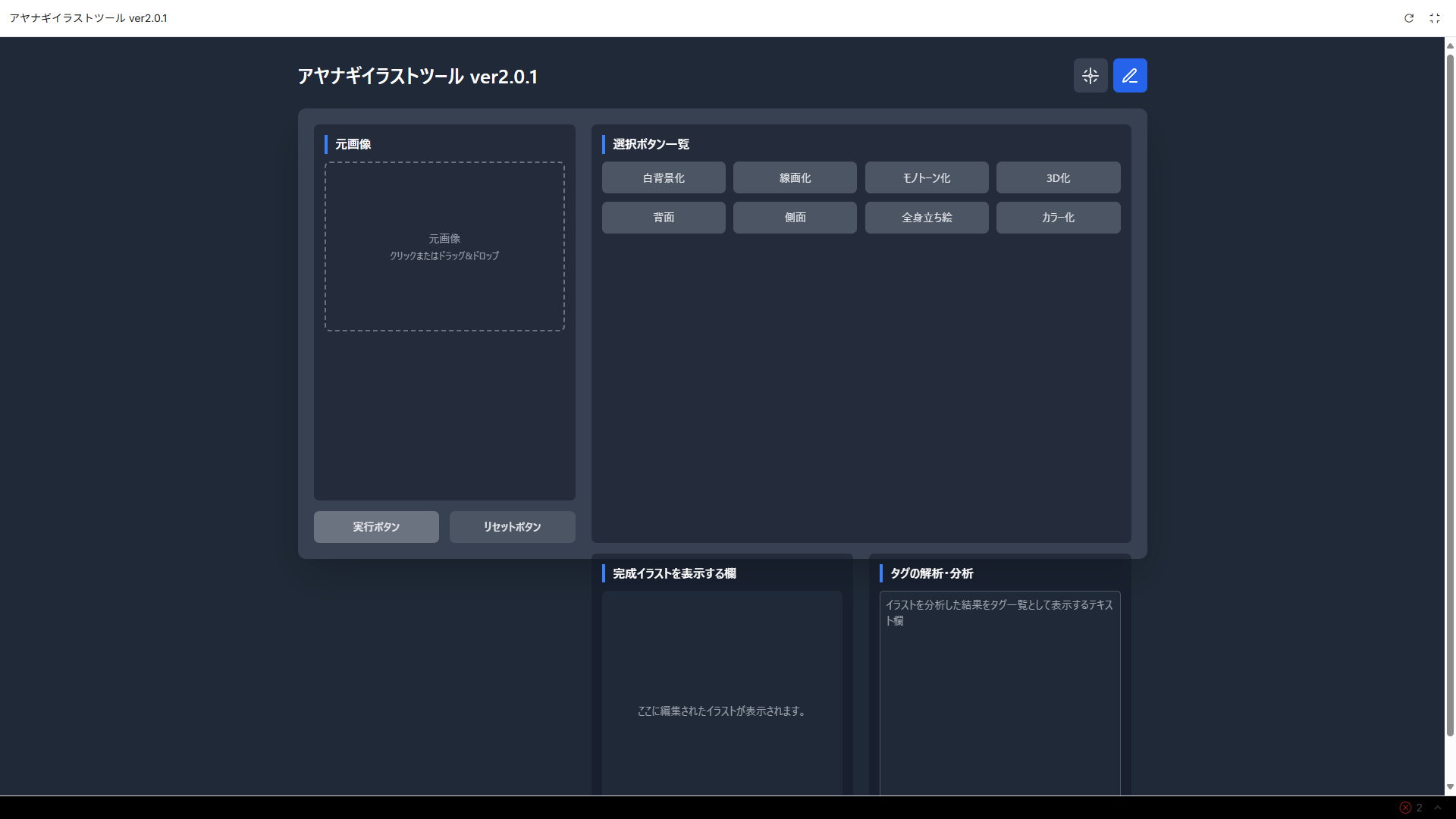Select the 線画化 option

coord(795,177)
